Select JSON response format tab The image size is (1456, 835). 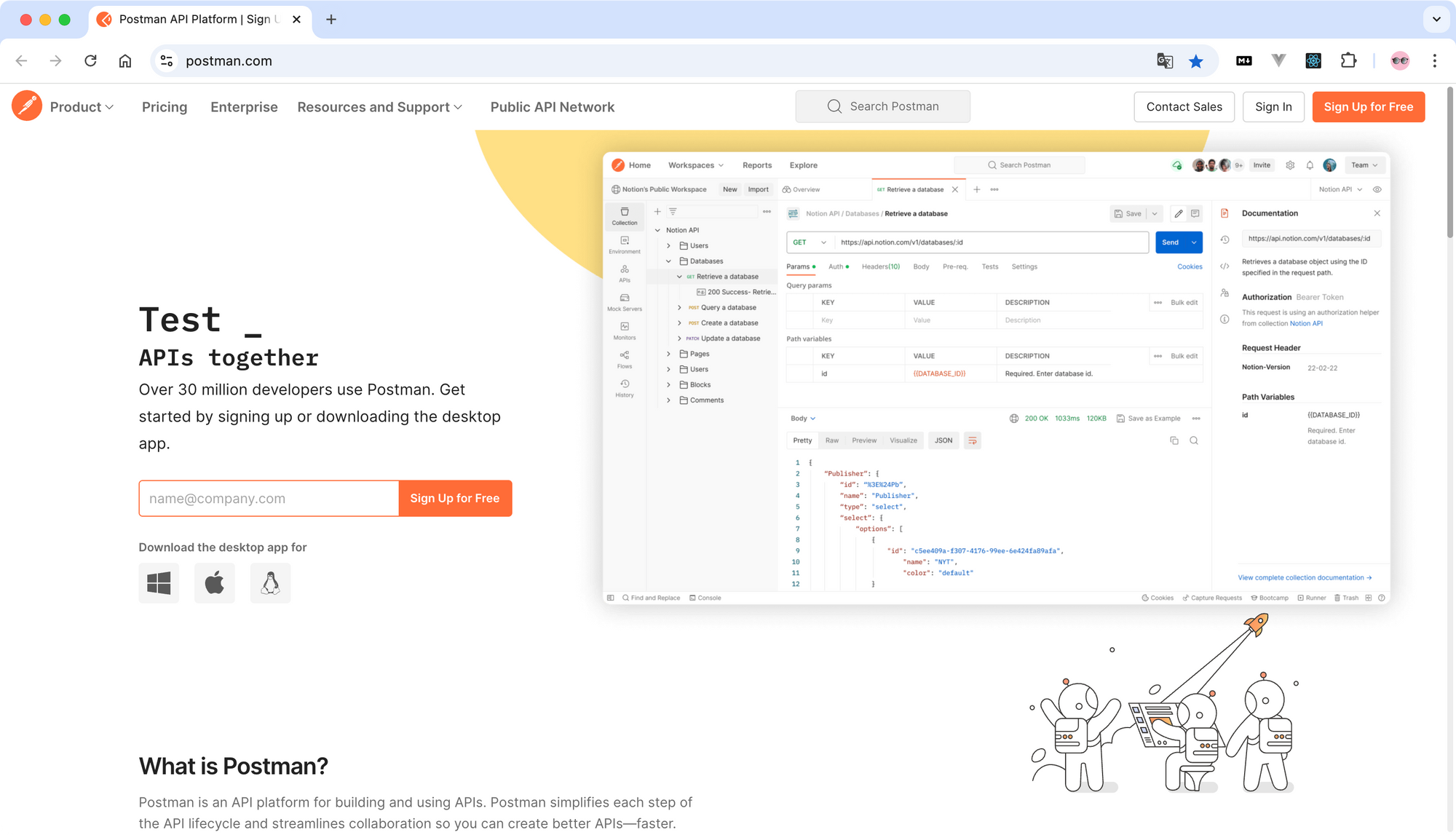click(x=944, y=440)
